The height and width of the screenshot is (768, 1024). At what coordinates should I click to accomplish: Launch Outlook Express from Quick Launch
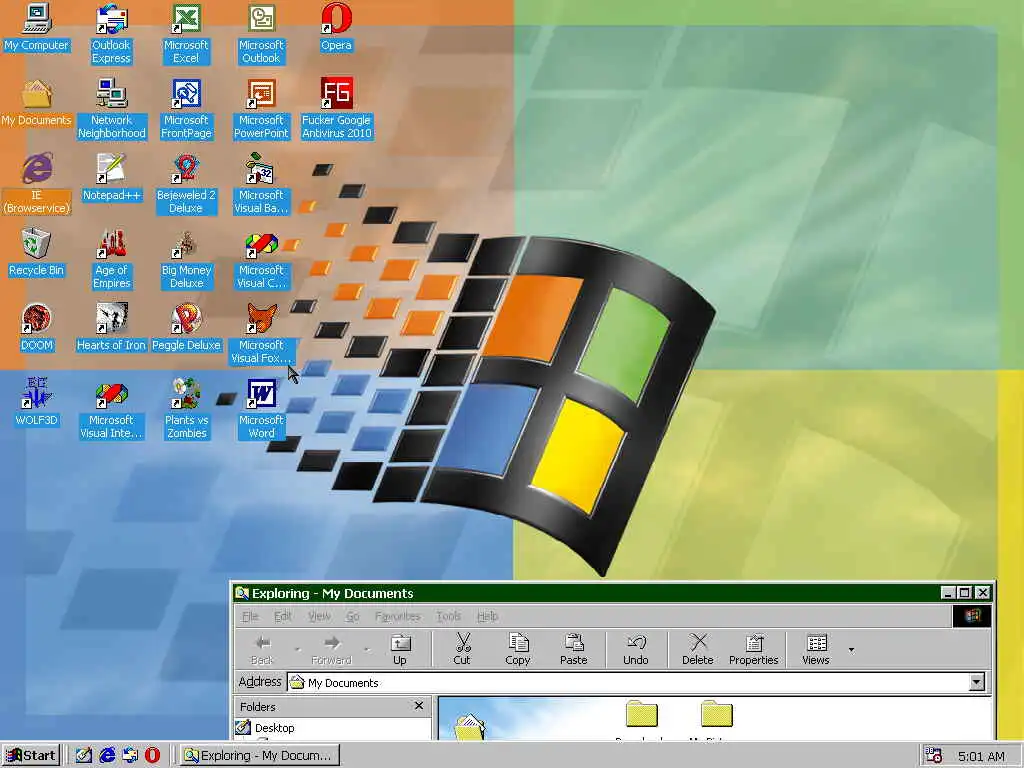coord(130,756)
